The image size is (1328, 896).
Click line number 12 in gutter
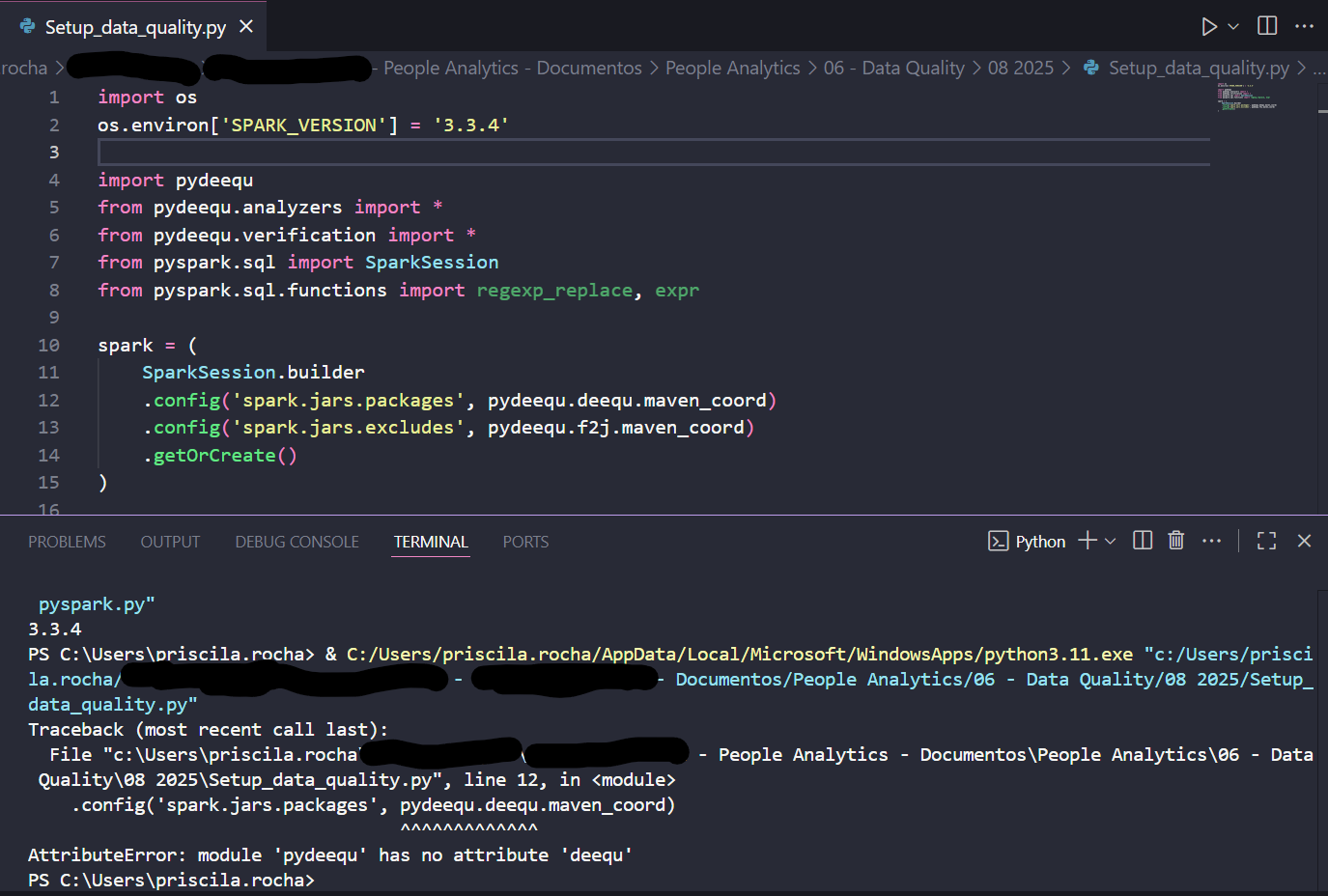tap(48, 400)
